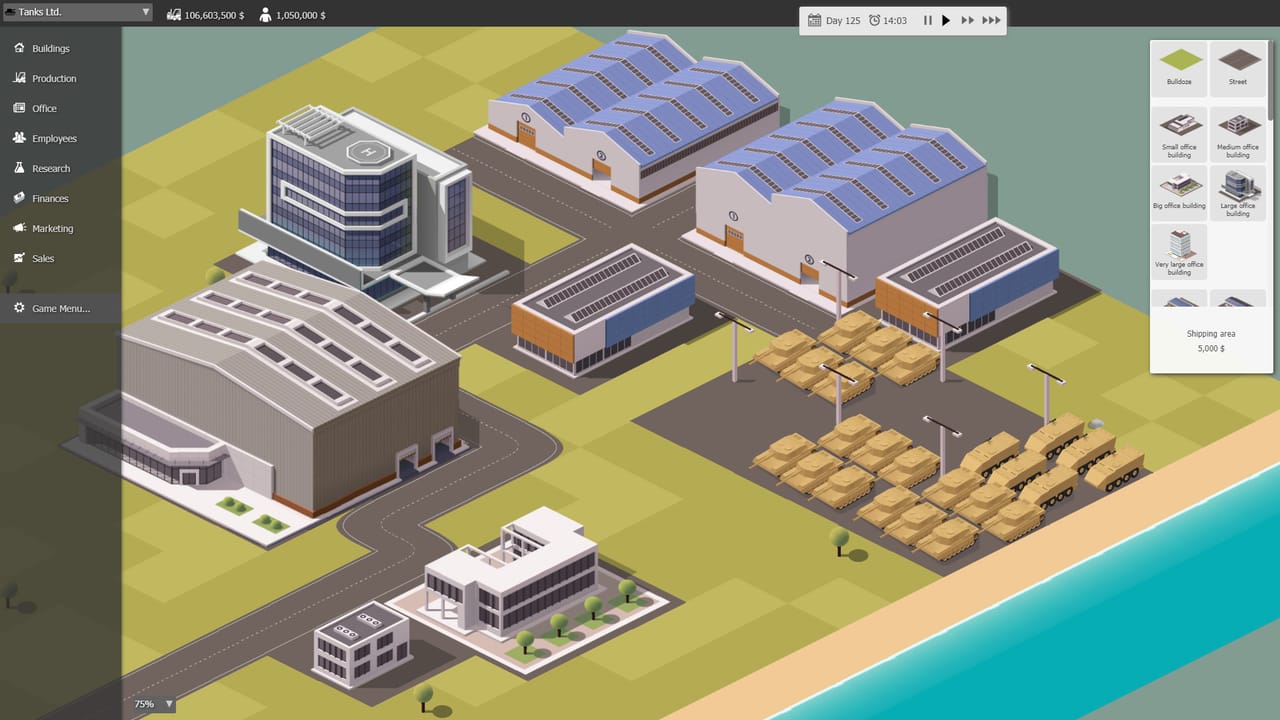Select the Bulldoze tool

point(1179,68)
